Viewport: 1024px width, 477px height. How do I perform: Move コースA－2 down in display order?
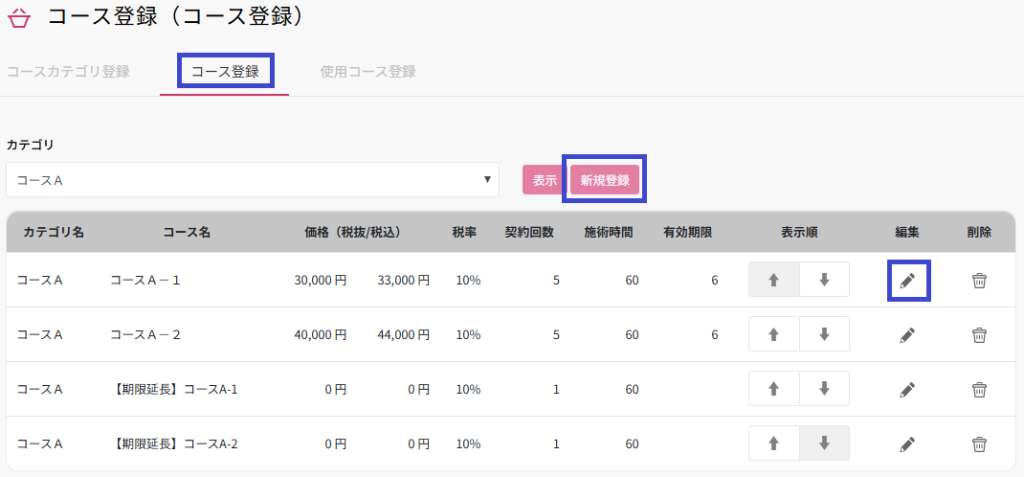(x=824, y=334)
